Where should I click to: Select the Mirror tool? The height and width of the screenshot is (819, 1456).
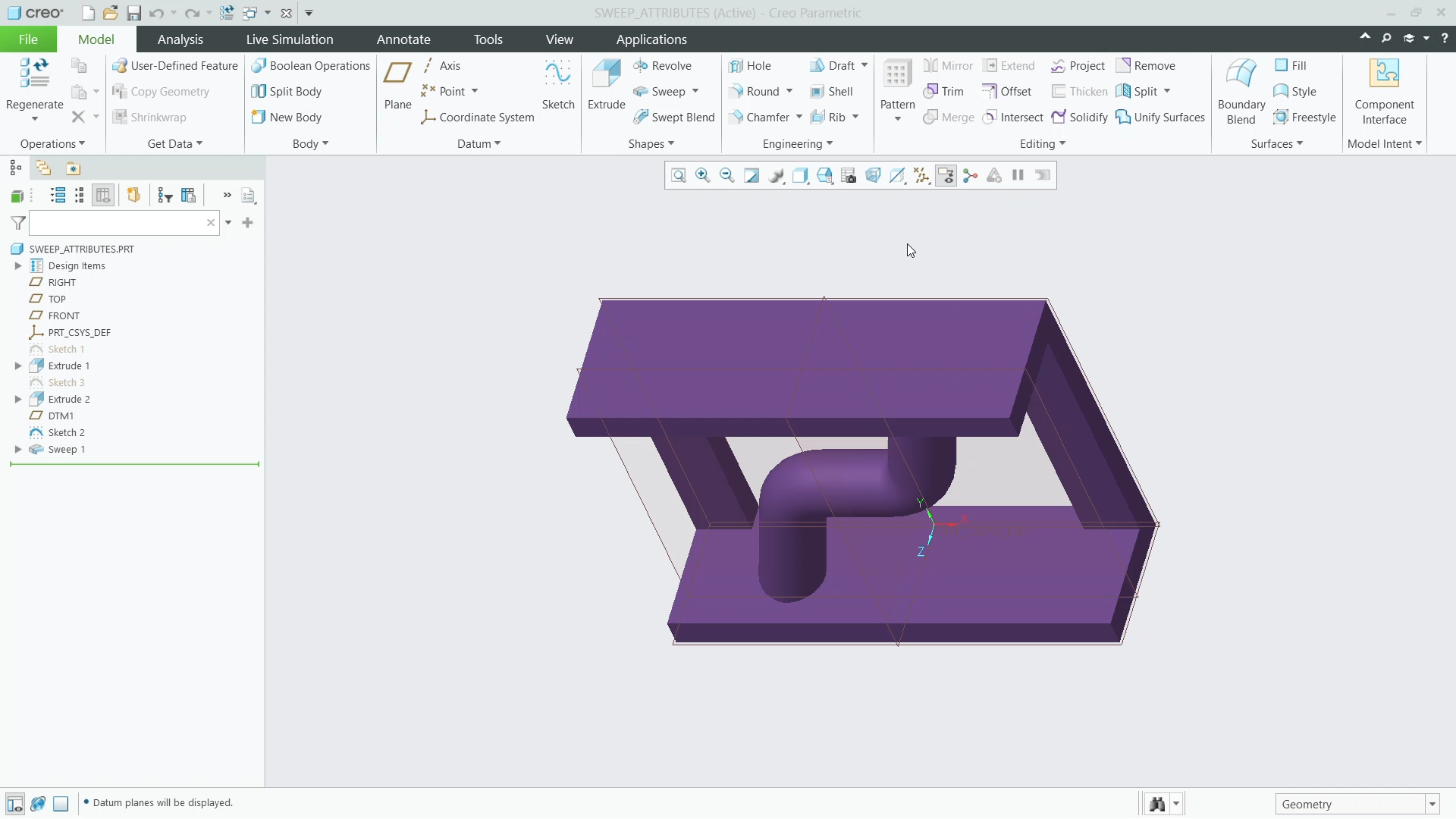click(x=948, y=66)
